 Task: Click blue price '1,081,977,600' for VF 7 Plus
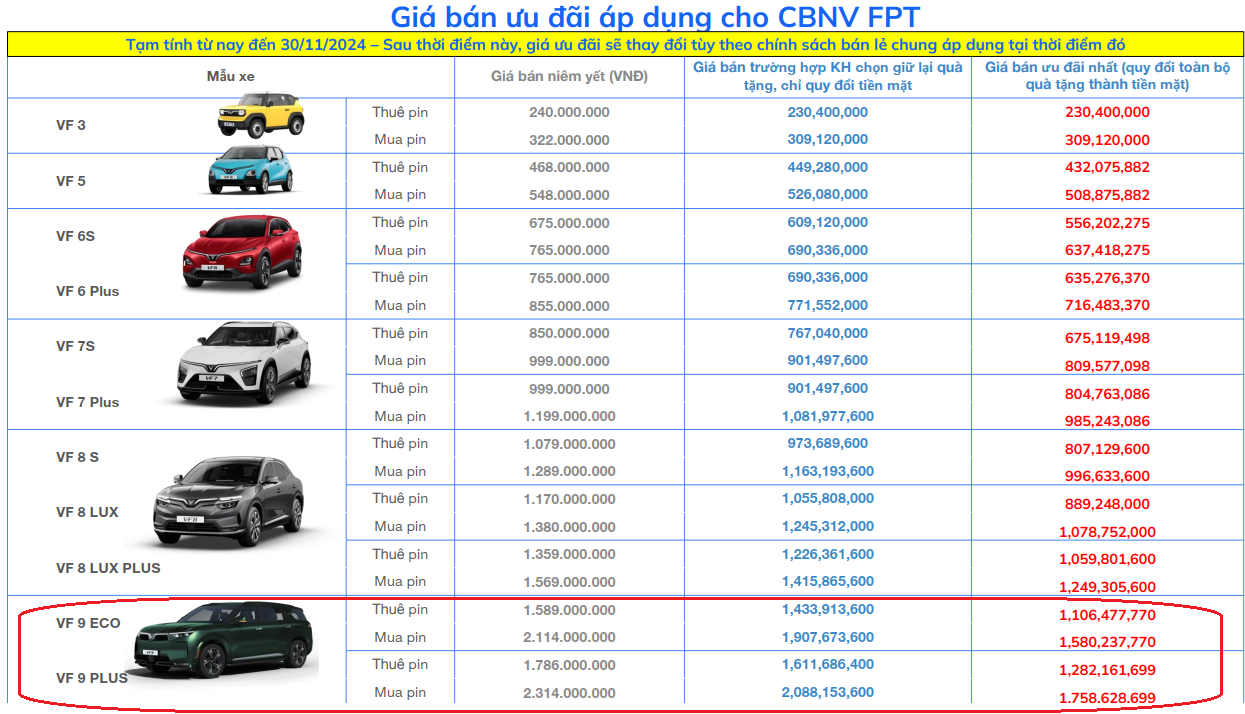[x=828, y=415]
